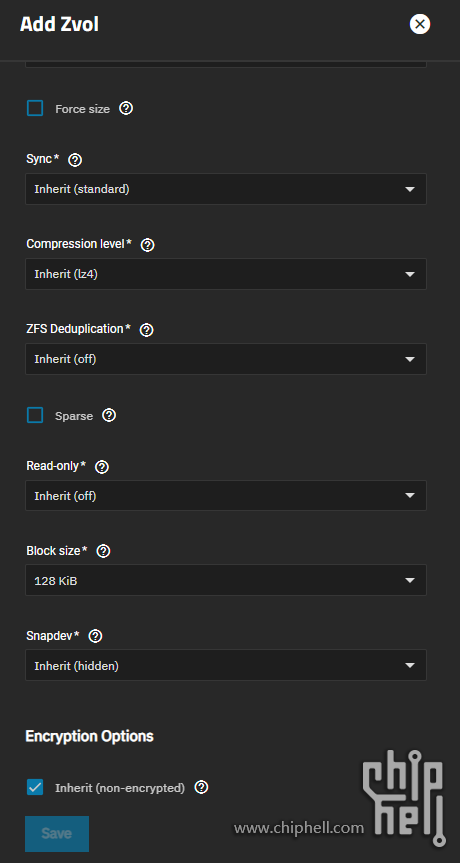
Task: Open the Force size help tooltip icon
Action: pos(126,108)
